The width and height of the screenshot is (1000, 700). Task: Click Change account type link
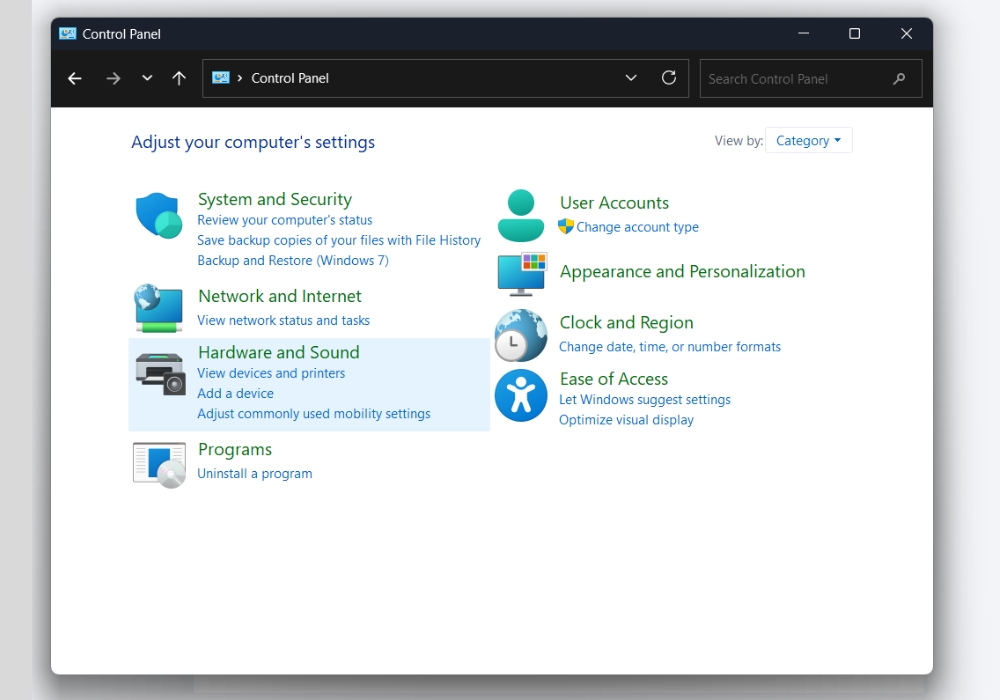(x=637, y=227)
